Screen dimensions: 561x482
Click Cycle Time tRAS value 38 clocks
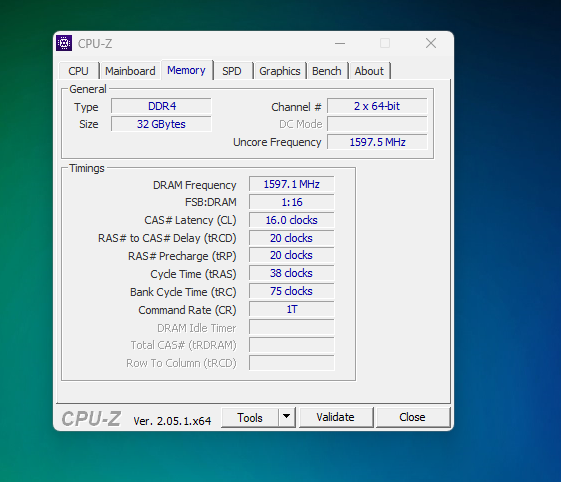click(x=292, y=273)
